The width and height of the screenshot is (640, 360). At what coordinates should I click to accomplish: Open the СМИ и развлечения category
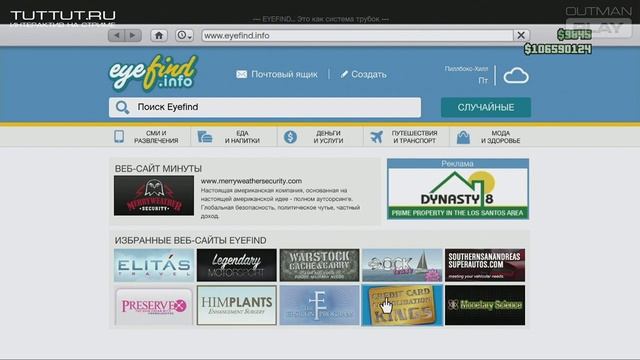pyautogui.click(x=156, y=137)
